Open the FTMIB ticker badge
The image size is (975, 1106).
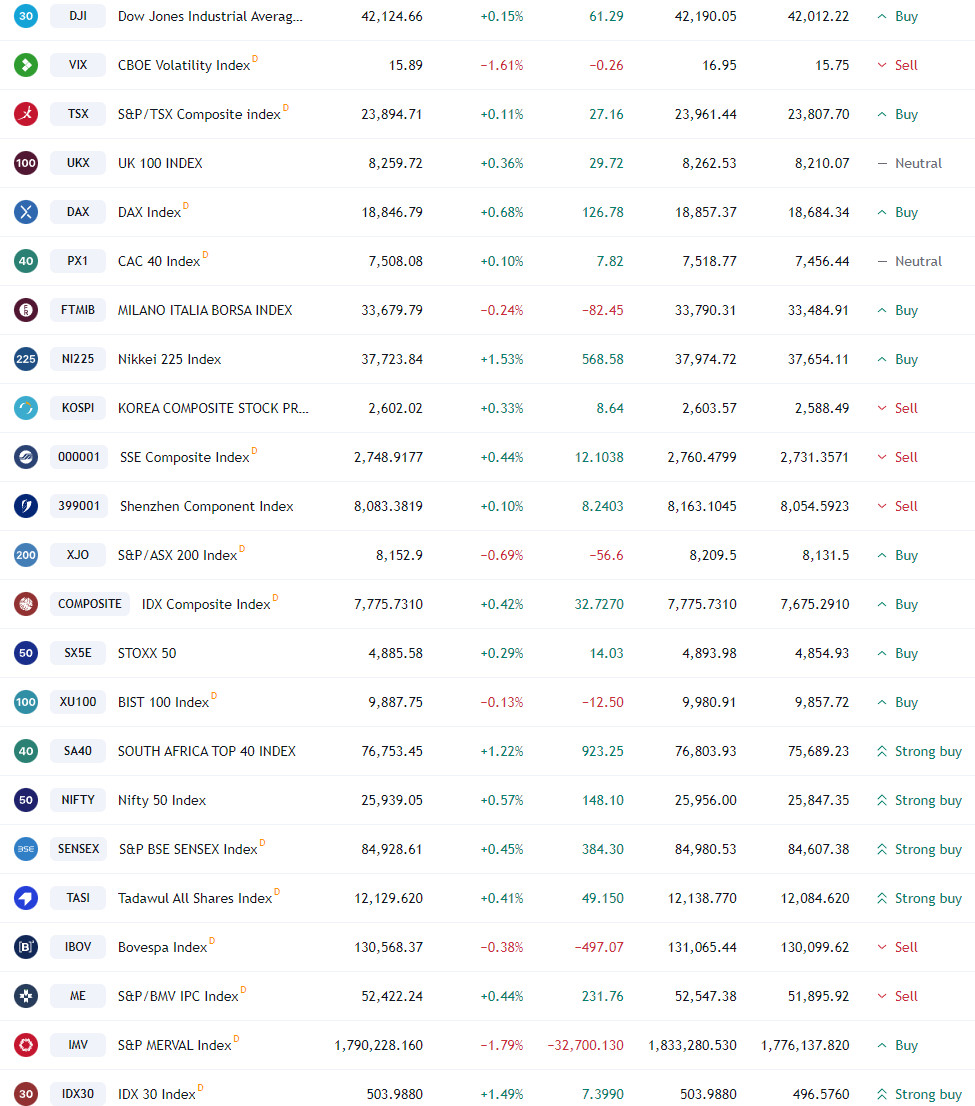point(78,310)
